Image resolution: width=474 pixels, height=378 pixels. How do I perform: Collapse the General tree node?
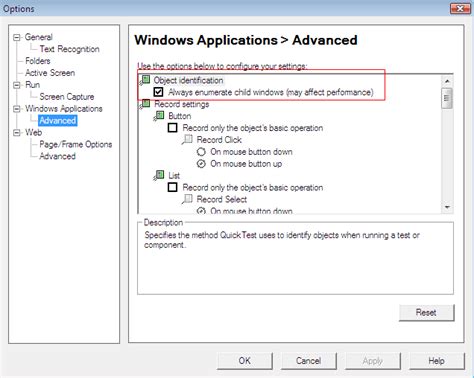coord(16,37)
